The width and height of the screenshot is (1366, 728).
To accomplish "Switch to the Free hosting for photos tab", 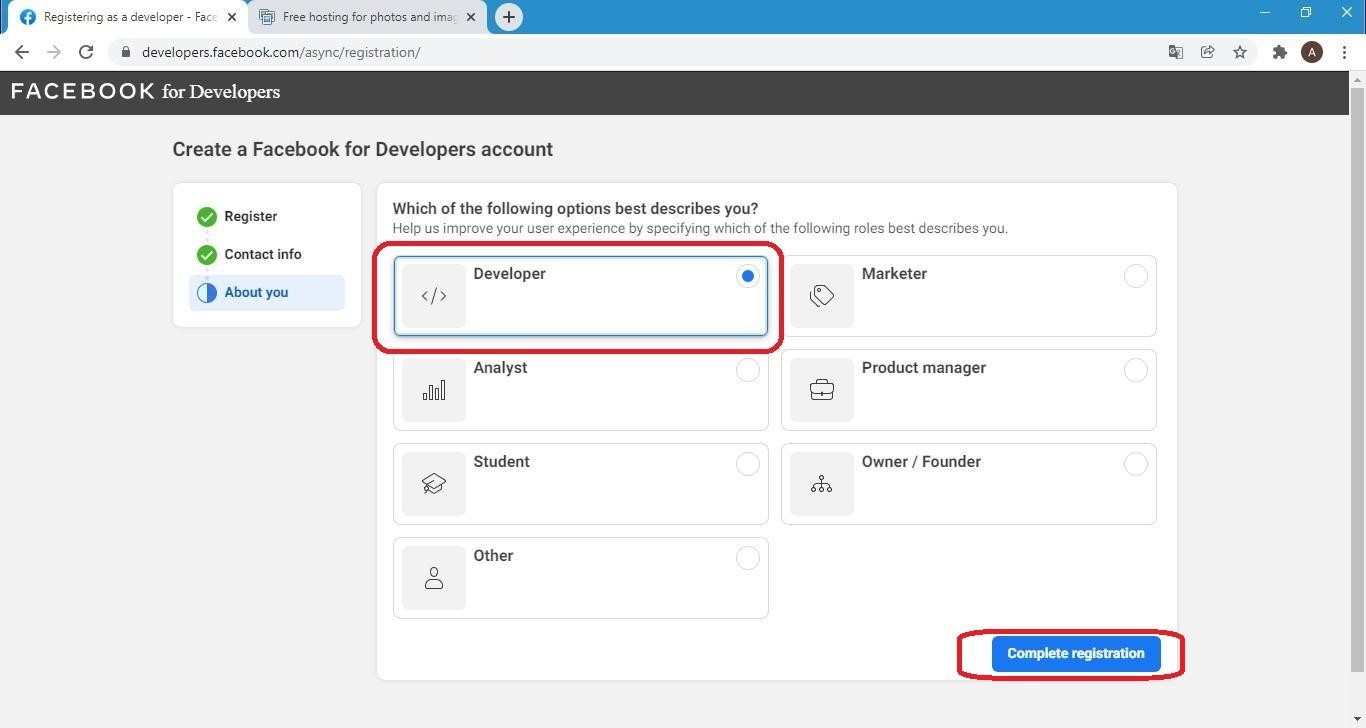I will 365,17.
